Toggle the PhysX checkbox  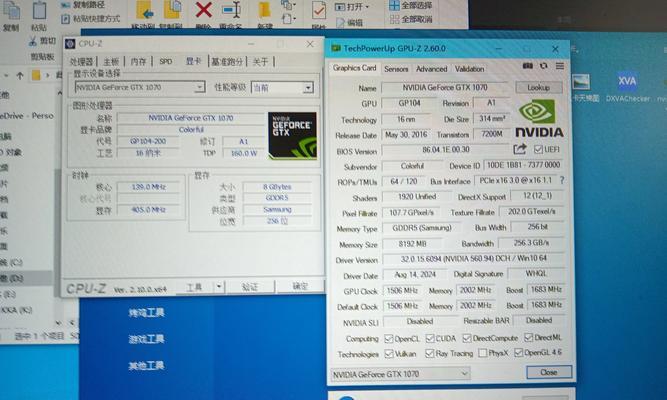click(x=482, y=353)
